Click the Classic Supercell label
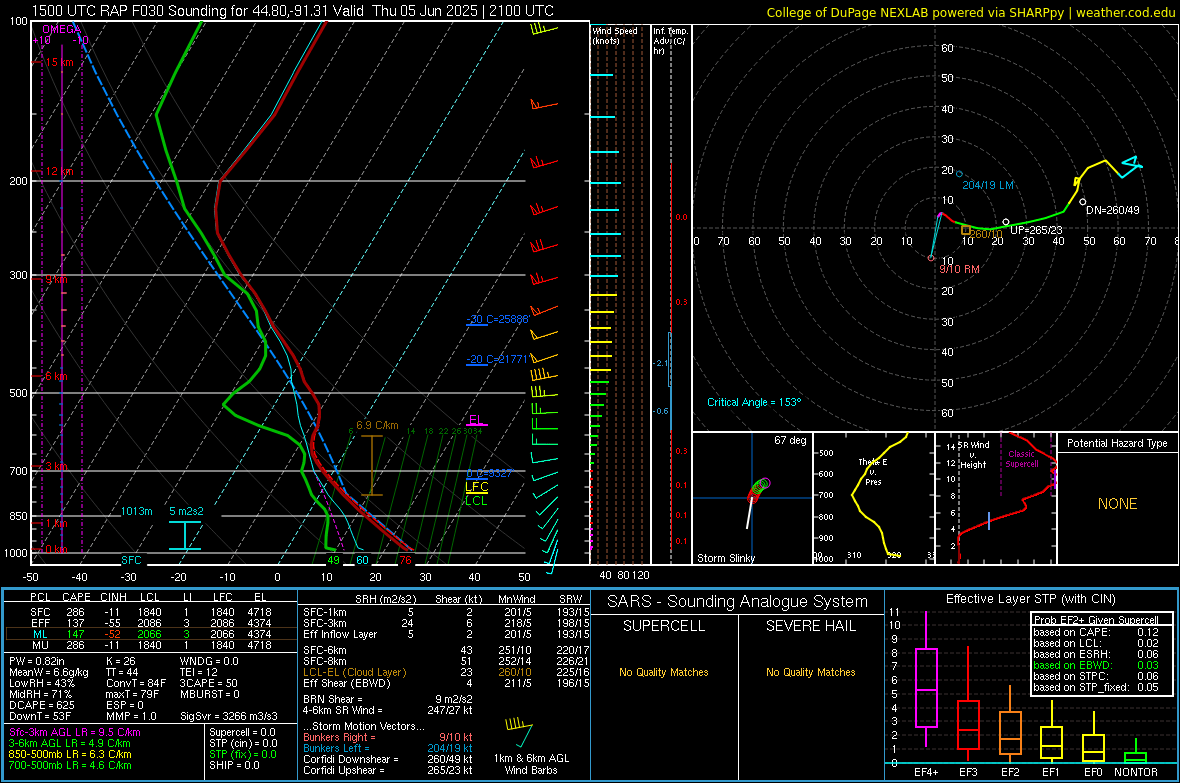The height and width of the screenshot is (783, 1180). pyautogui.click(x=1022, y=459)
